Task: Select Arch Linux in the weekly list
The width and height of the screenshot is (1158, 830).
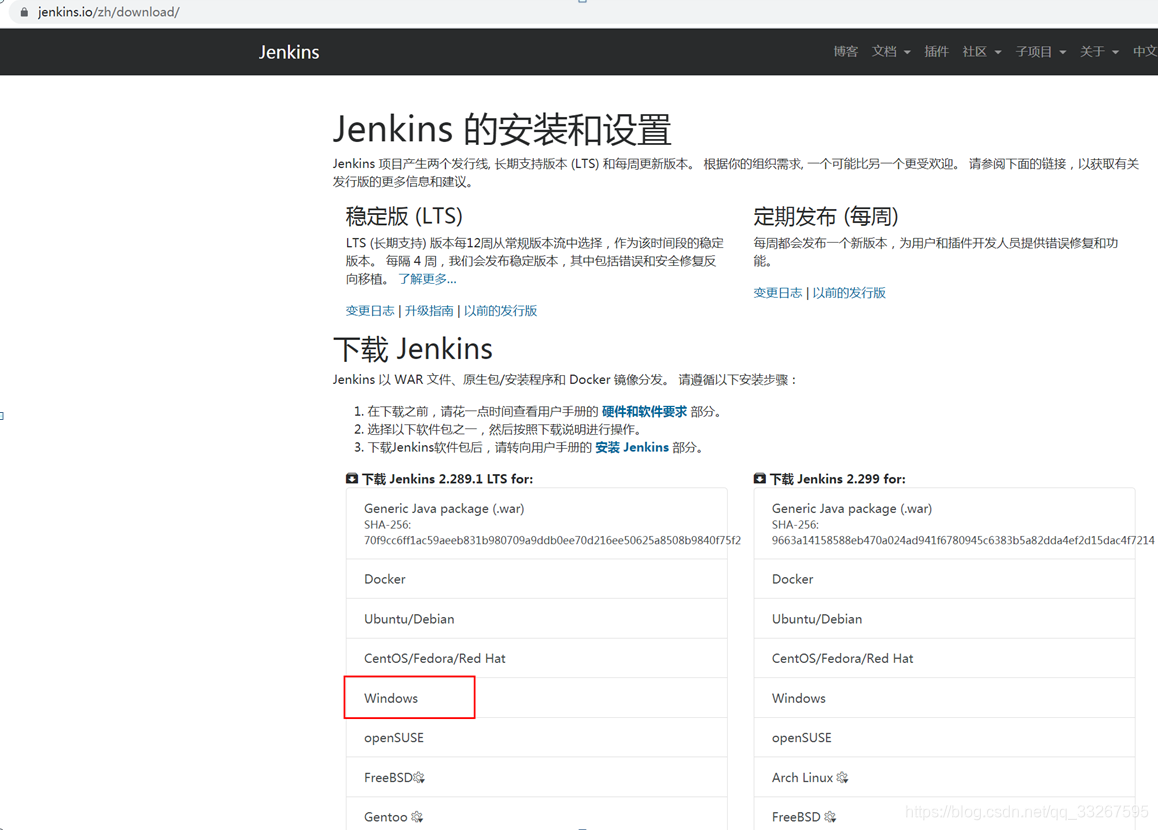Action: point(945,778)
